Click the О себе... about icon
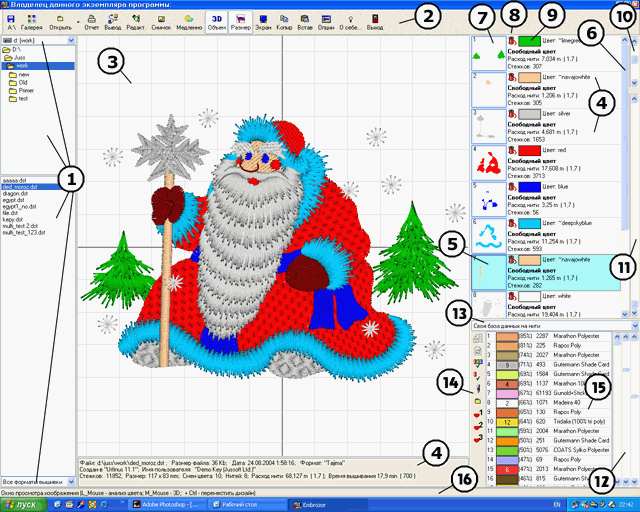This screenshot has height=512, width=640. click(x=350, y=22)
